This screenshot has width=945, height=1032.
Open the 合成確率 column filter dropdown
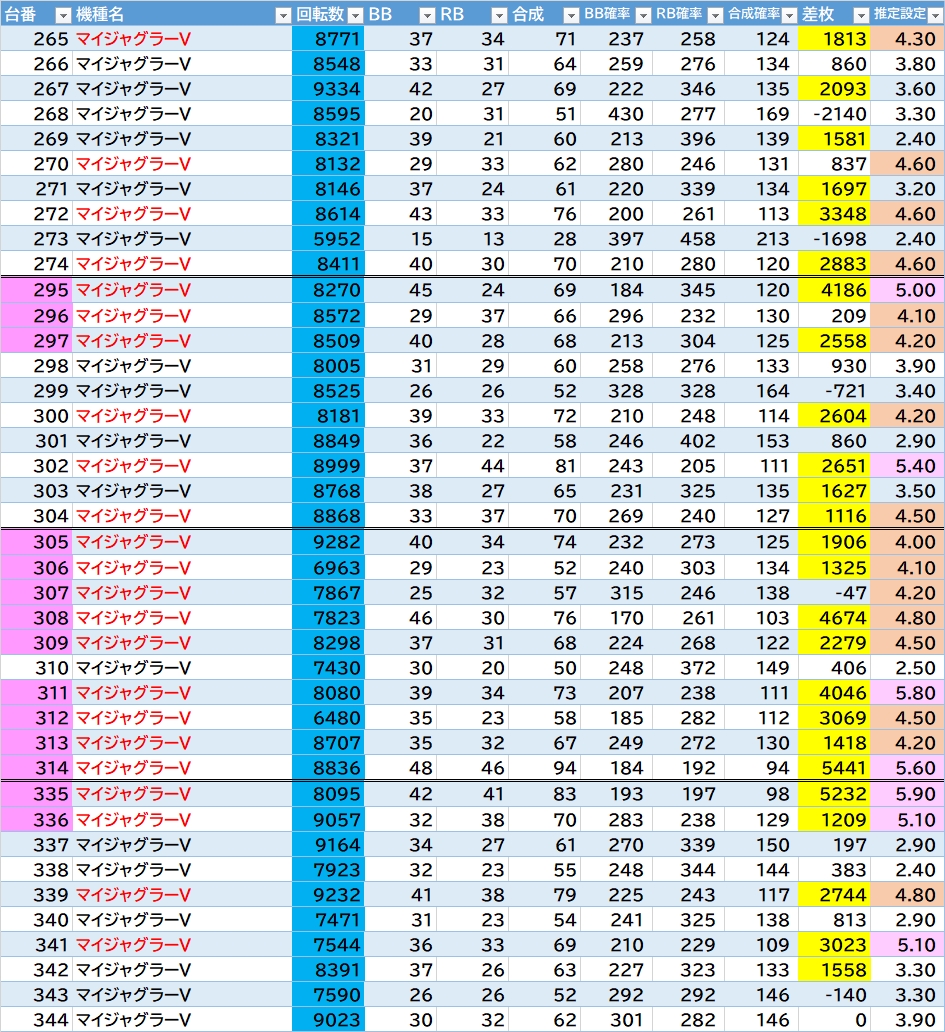point(789,15)
